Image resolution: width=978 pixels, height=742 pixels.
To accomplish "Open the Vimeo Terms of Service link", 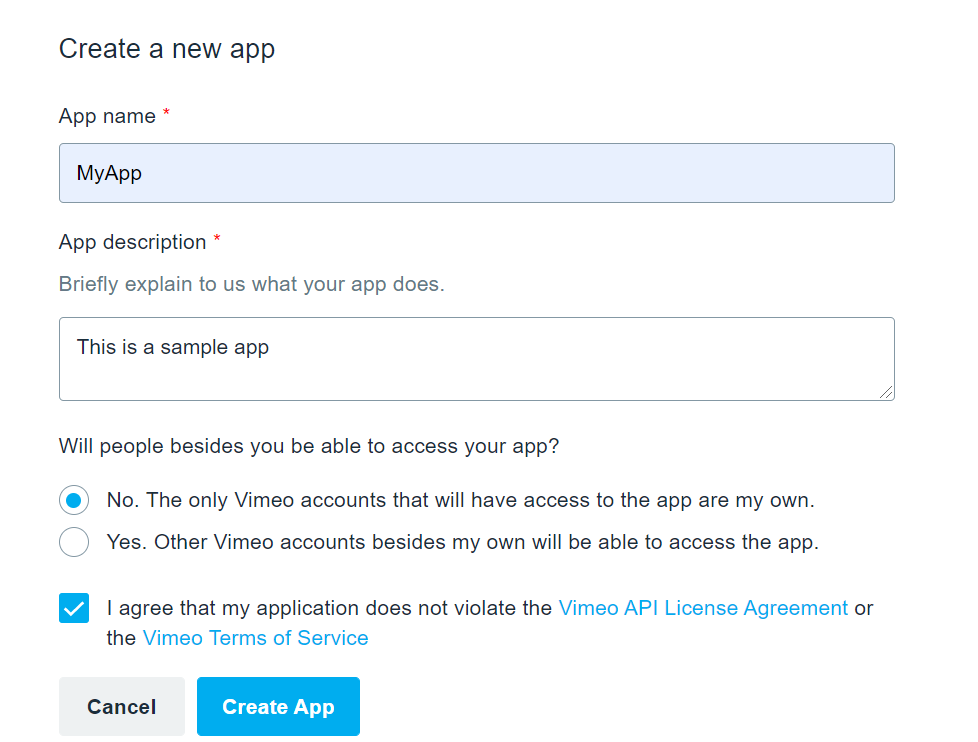I will [255, 638].
